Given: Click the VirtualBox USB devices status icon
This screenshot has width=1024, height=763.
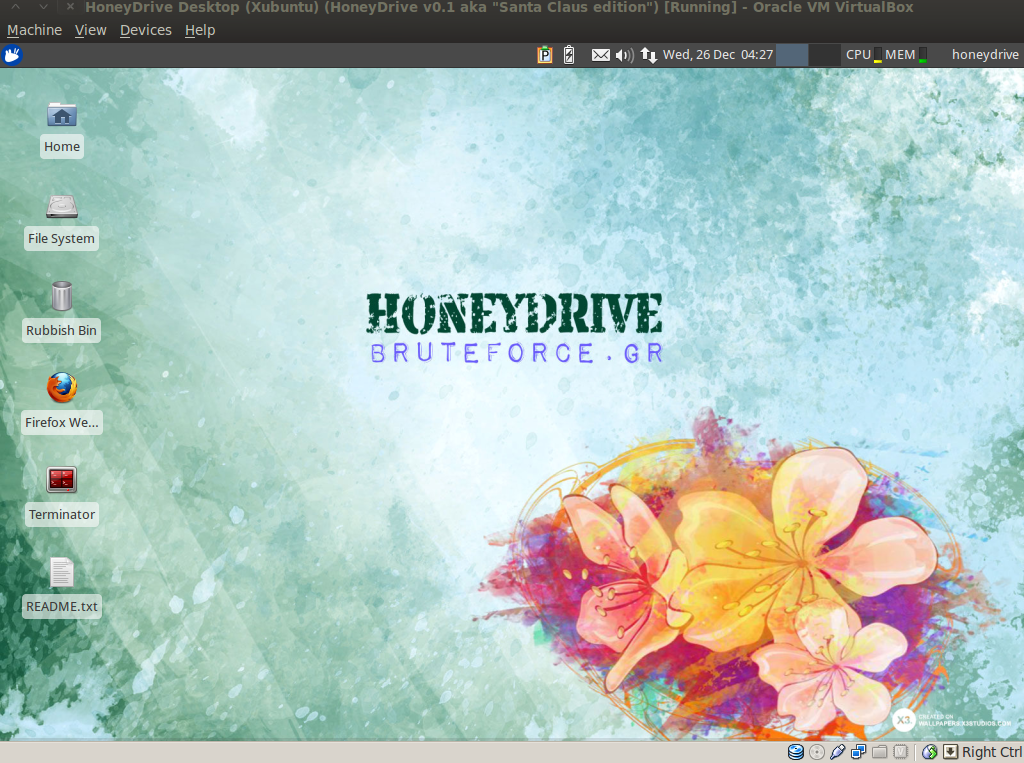Looking at the screenshot, I should [837, 752].
